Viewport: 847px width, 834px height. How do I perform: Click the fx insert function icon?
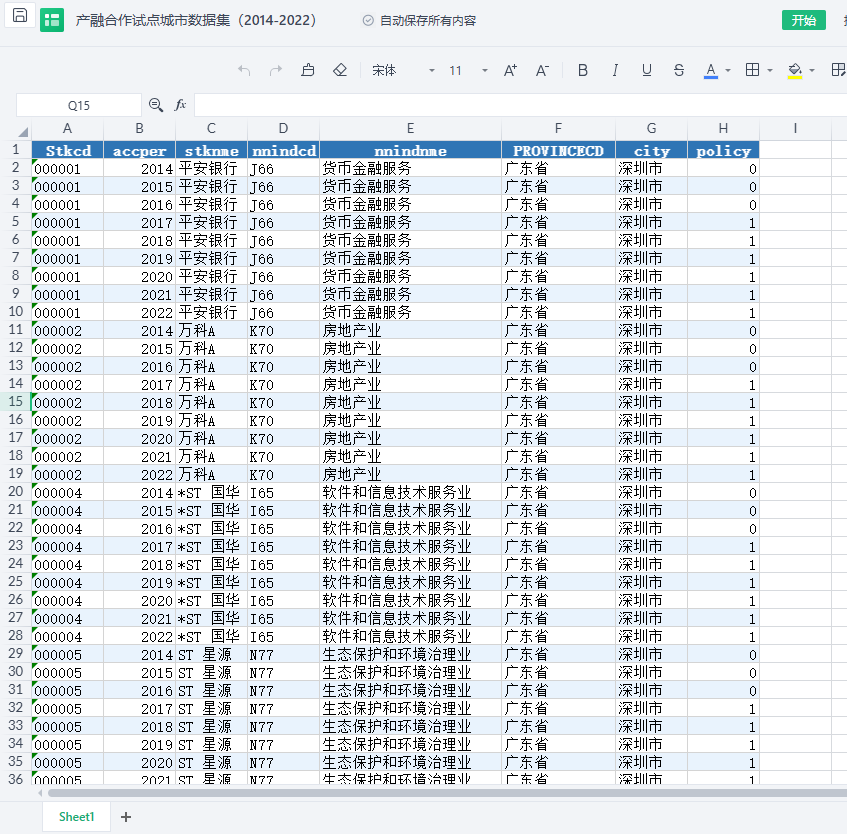click(181, 105)
